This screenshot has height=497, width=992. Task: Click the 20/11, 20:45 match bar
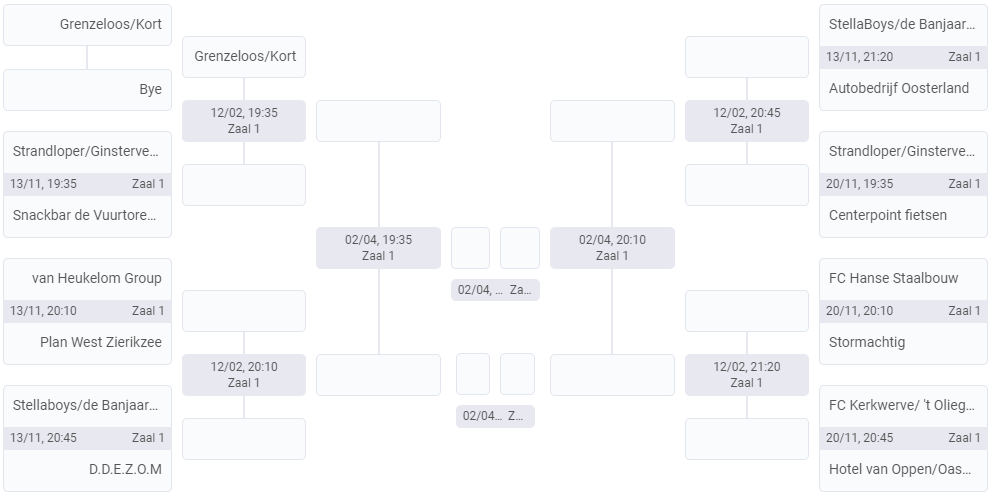point(903,438)
